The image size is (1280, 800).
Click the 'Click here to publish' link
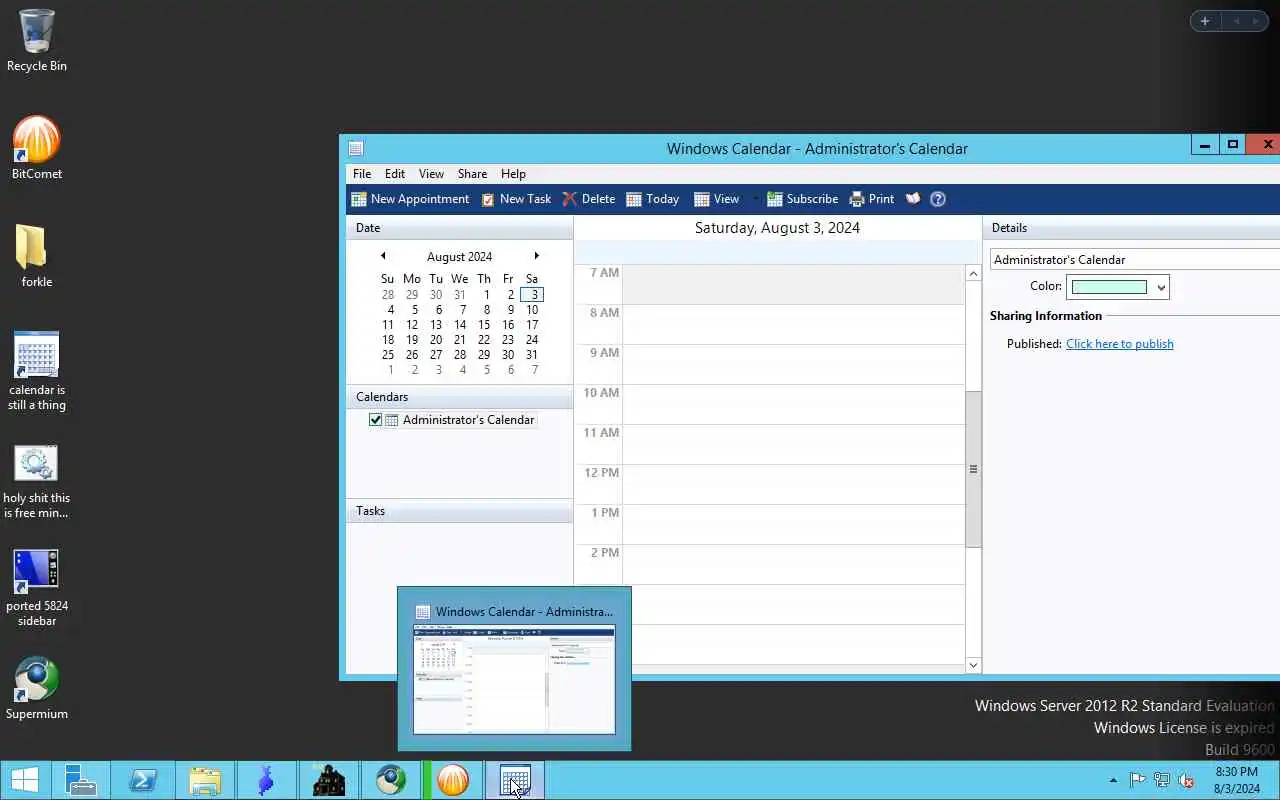(1119, 344)
